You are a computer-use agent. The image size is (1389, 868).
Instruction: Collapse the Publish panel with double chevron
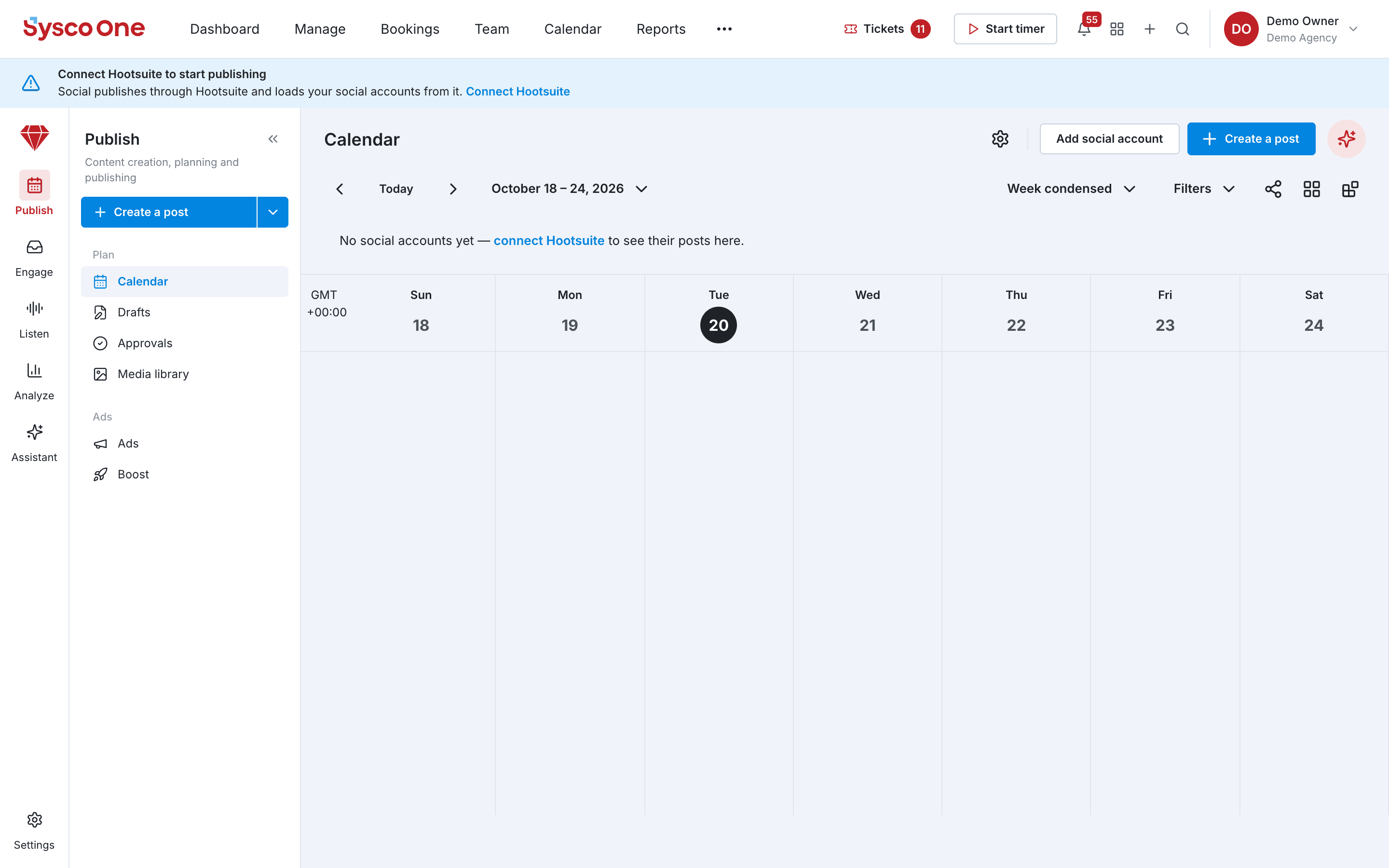(x=273, y=139)
